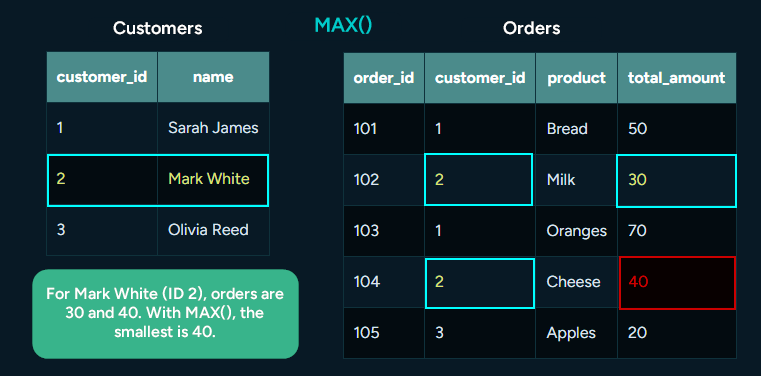761x376 pixels.
Task: Click the total_amount column header
Action: point(677,78)
